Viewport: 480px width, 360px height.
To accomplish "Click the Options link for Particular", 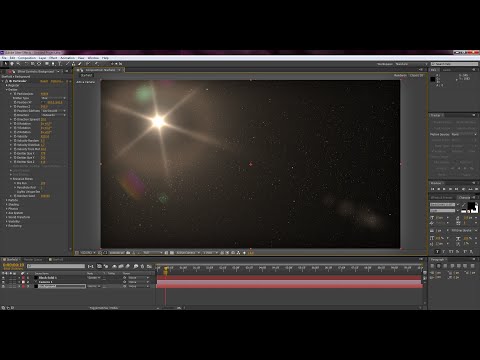I will (56, 81).
